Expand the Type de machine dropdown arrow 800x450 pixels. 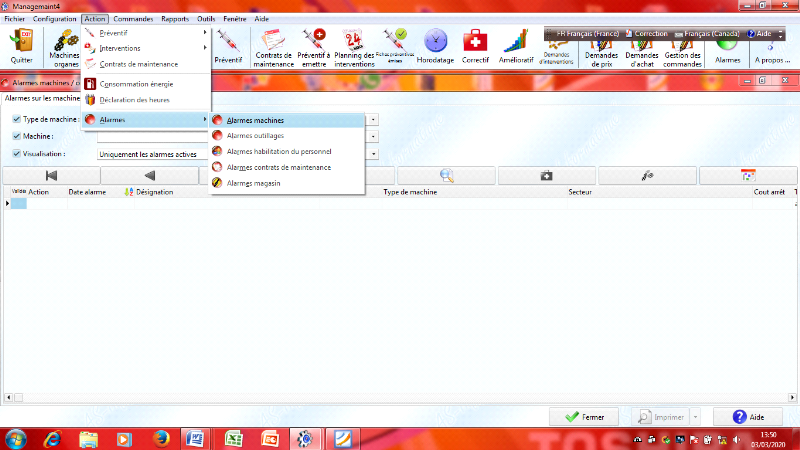pyautogui.click(x=373, y=119)
